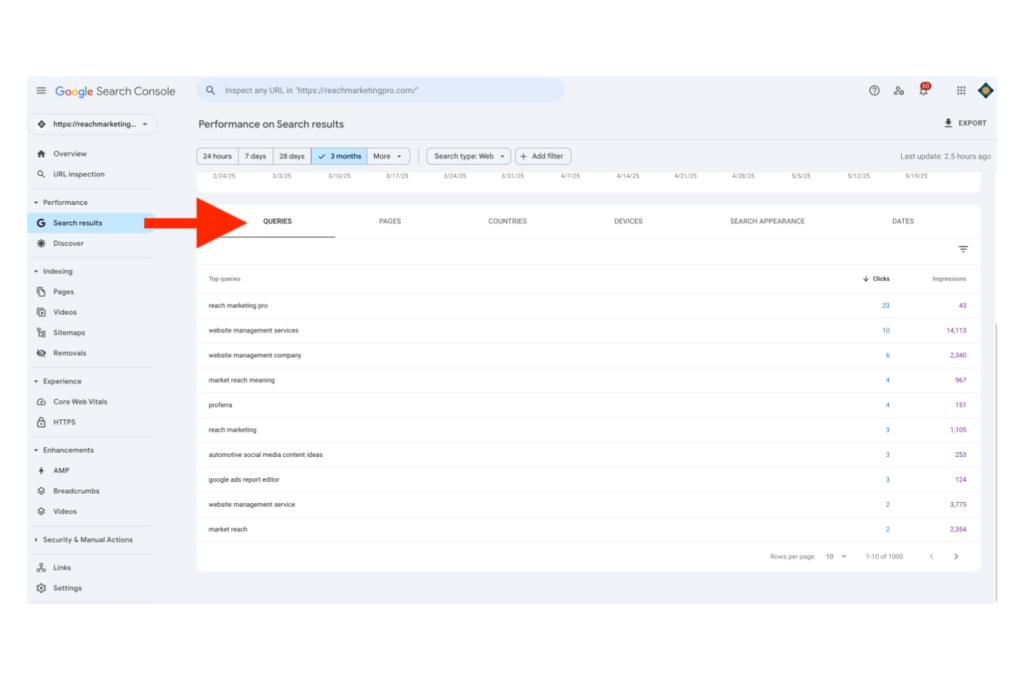This screenshot has width=1024, height=683.
Task: Open the hamburger main menu
Action: click(x=41, y=91)
